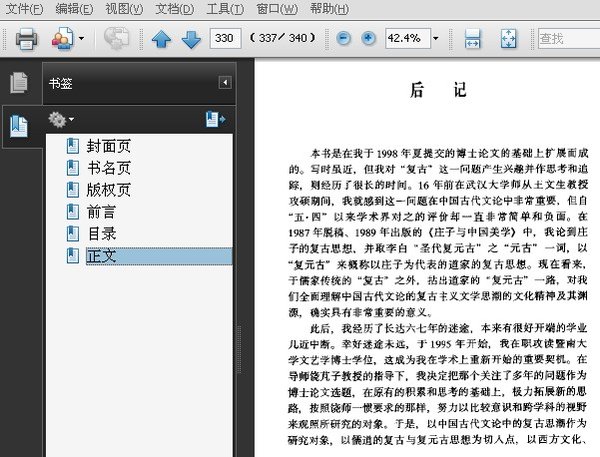Click the bookmark icon beside 正文
The width and height of the screenshot is (600, 457).
click(73, 256)
